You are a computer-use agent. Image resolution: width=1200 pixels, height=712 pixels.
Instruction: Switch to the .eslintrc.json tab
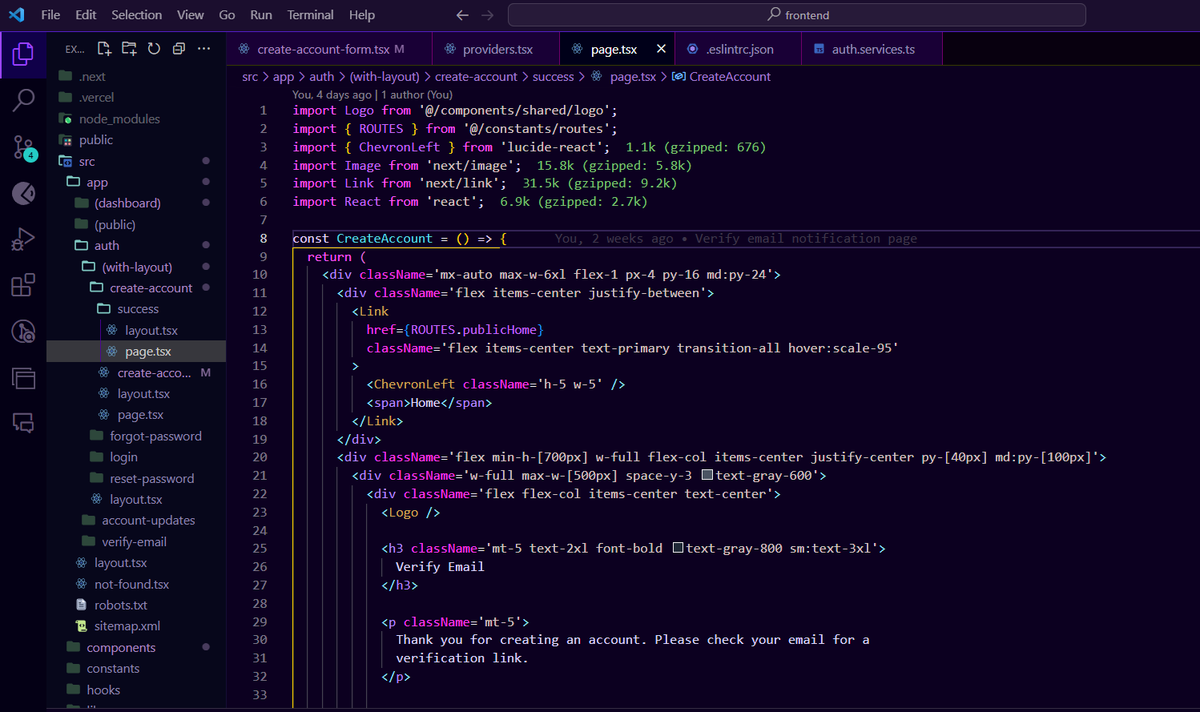point(739,49)
